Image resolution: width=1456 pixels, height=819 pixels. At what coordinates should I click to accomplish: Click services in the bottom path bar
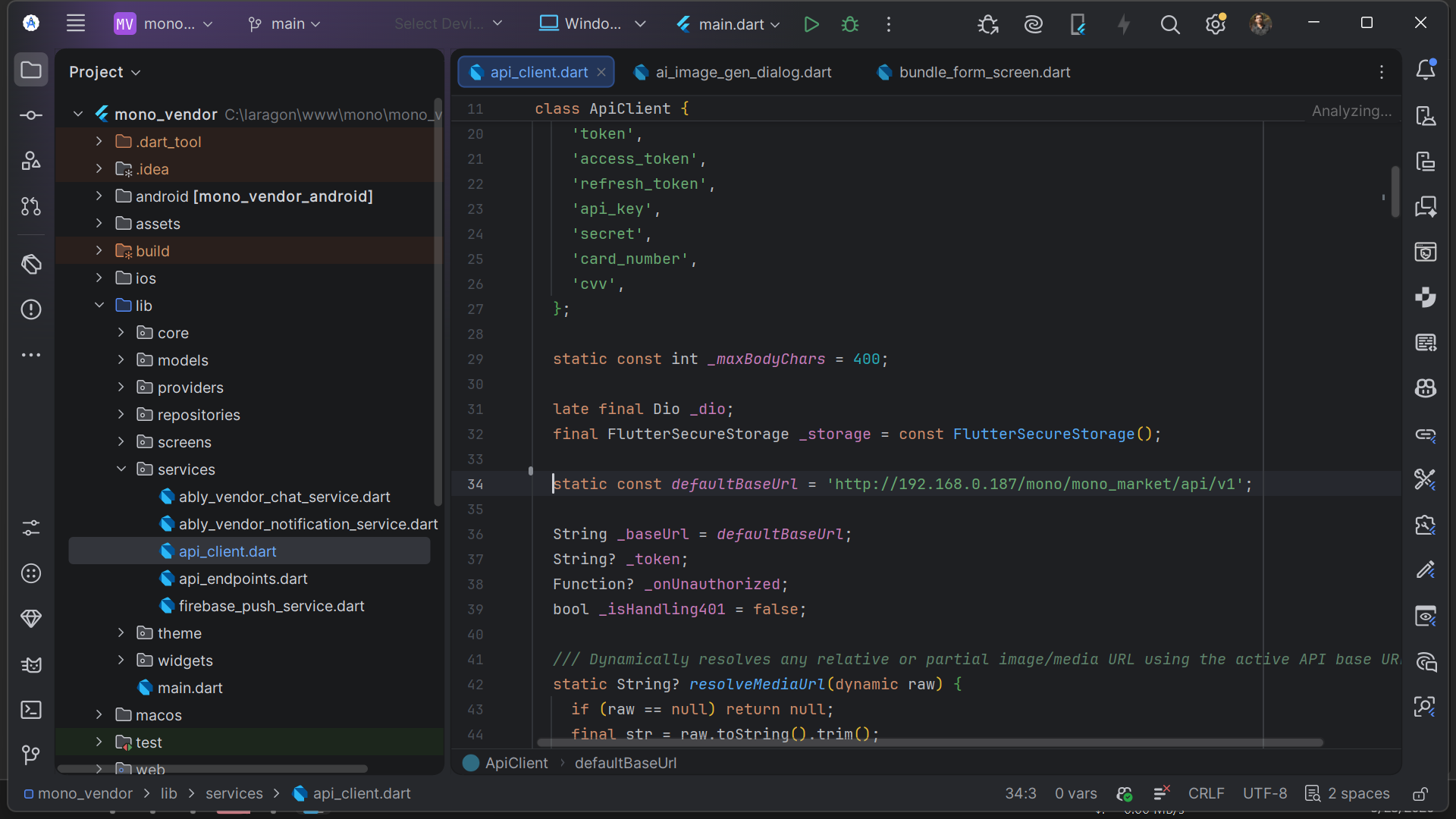click(x=234, y=794)
